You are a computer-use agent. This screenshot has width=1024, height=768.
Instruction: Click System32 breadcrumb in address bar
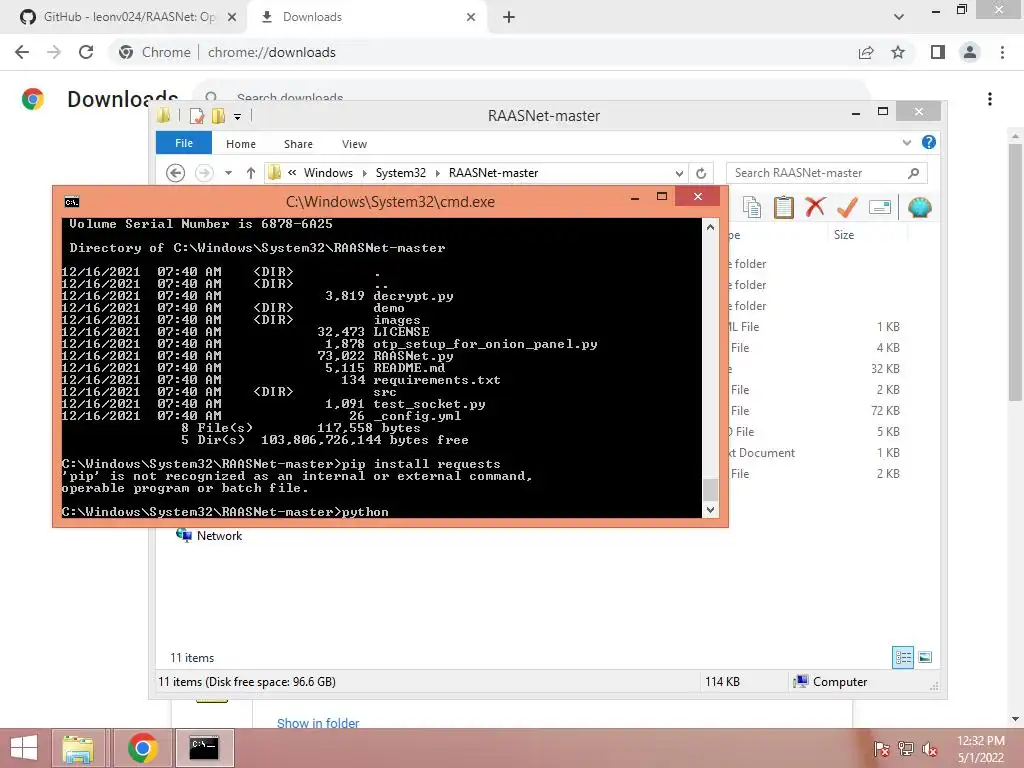[x=400, y=173]
